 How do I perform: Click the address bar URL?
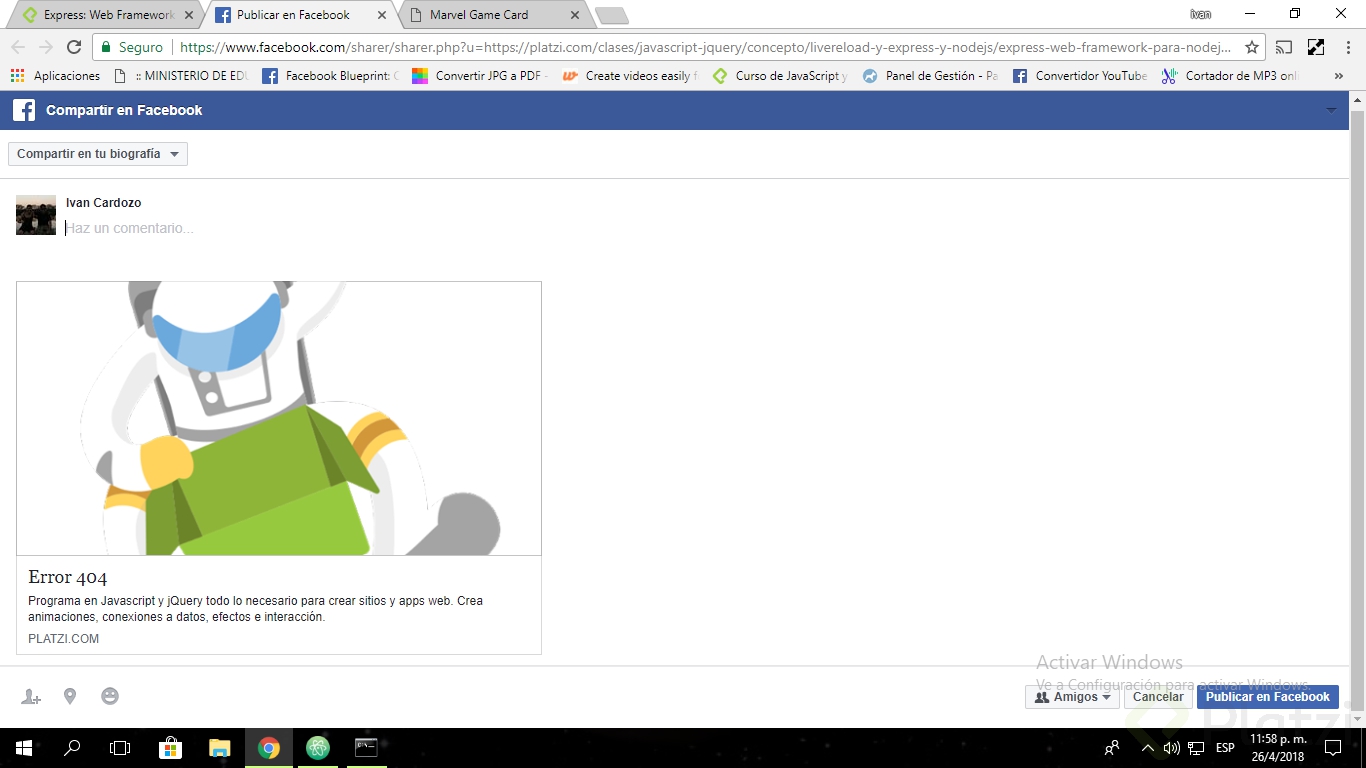[x=705, y=47]
